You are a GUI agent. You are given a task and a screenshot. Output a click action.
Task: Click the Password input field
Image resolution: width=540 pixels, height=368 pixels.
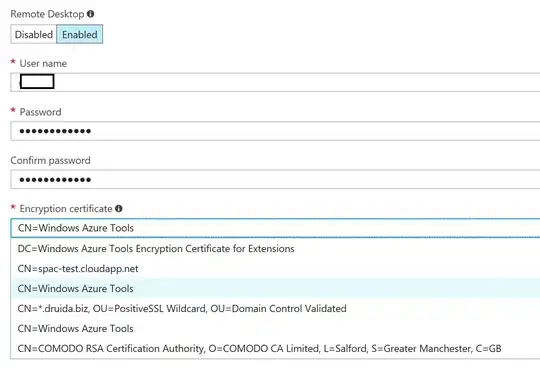(275, 131)
